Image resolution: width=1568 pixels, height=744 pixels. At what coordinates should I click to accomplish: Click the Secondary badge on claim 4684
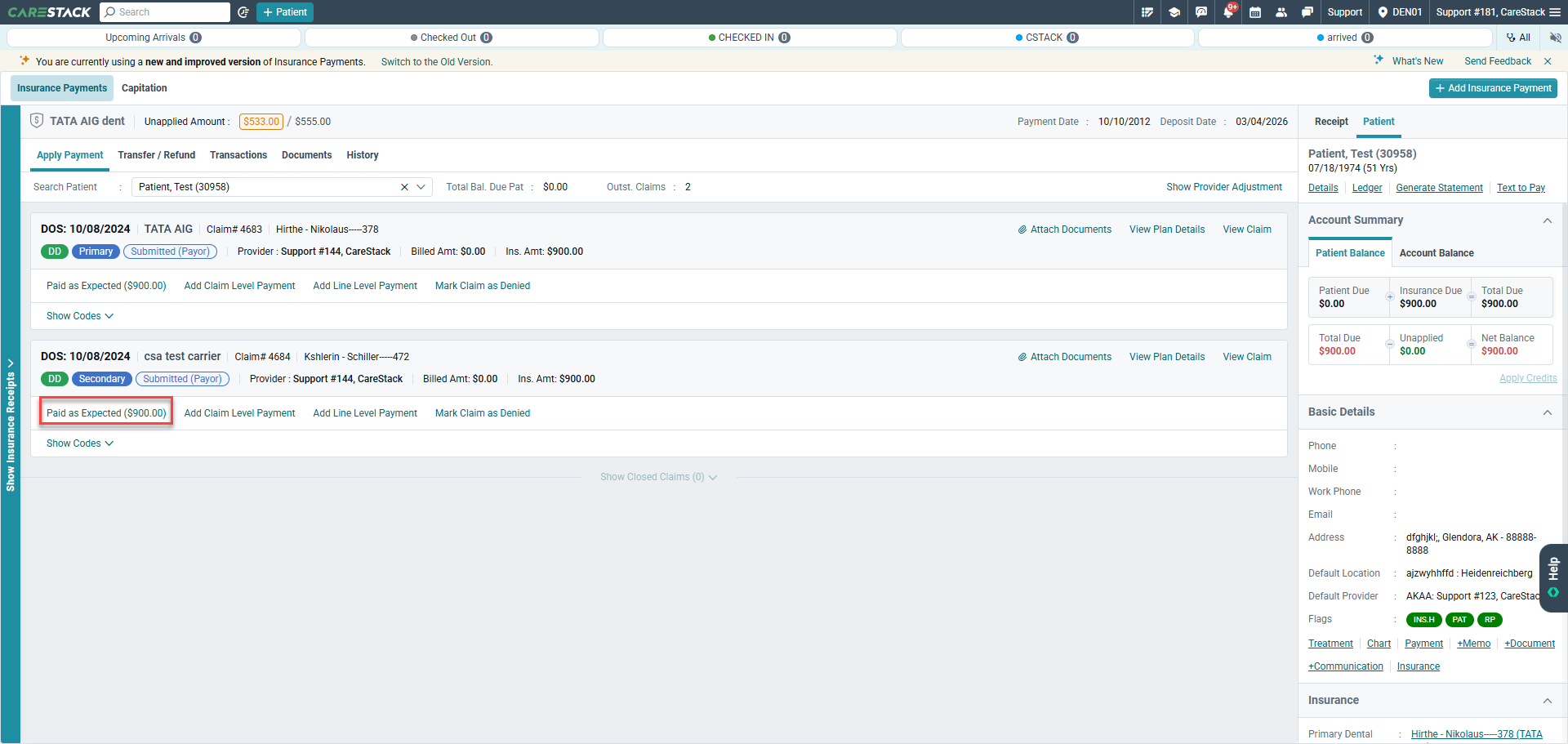tap(102, 379)
